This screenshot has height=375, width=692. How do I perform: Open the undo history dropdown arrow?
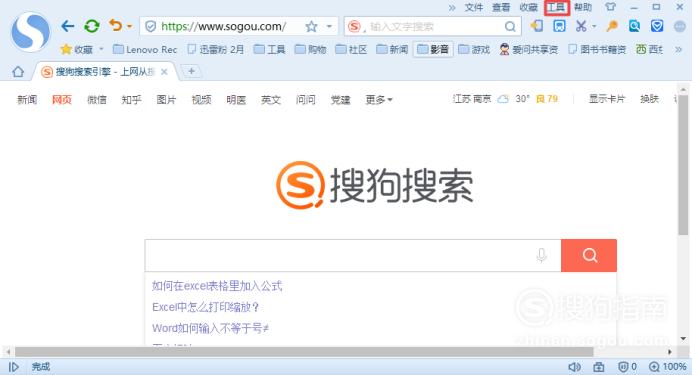point(129,26)
